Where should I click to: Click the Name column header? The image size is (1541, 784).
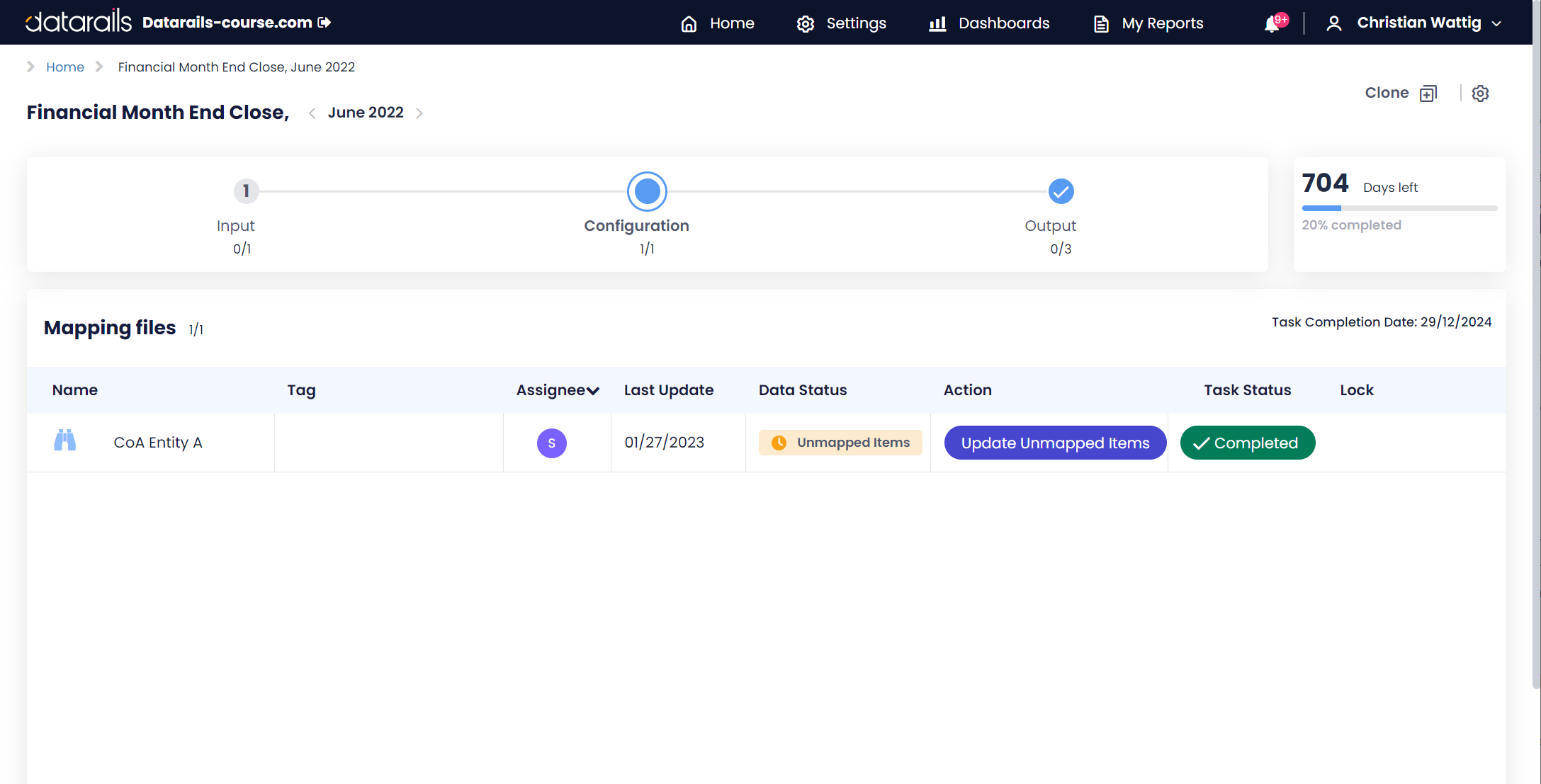pyautogui.click(x=75, y=390)
